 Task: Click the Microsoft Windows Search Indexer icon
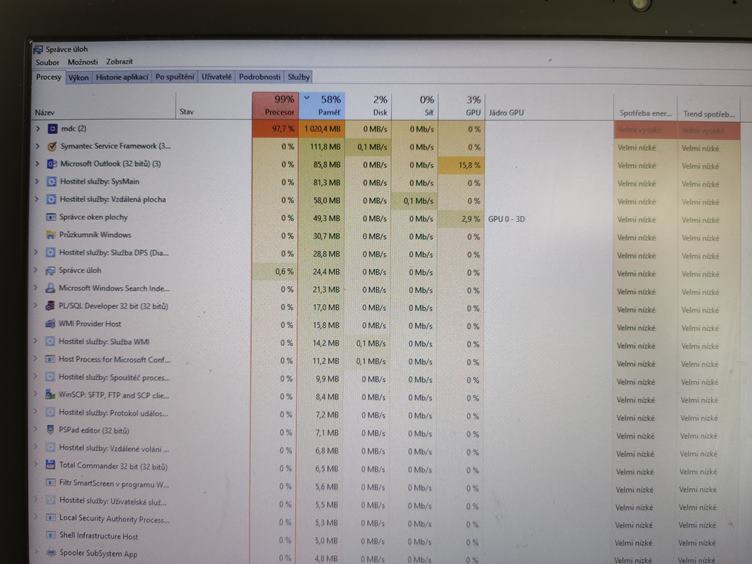[x=50, y=288]
